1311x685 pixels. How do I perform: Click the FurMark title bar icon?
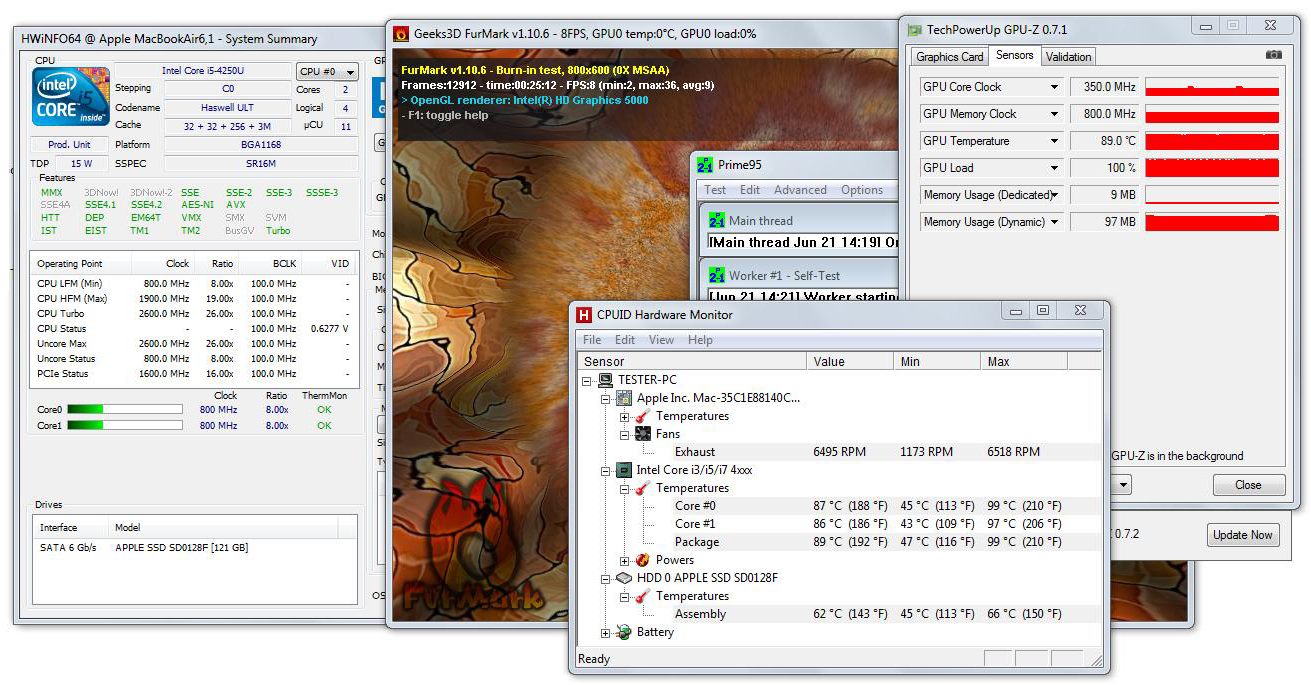(400, 33)
